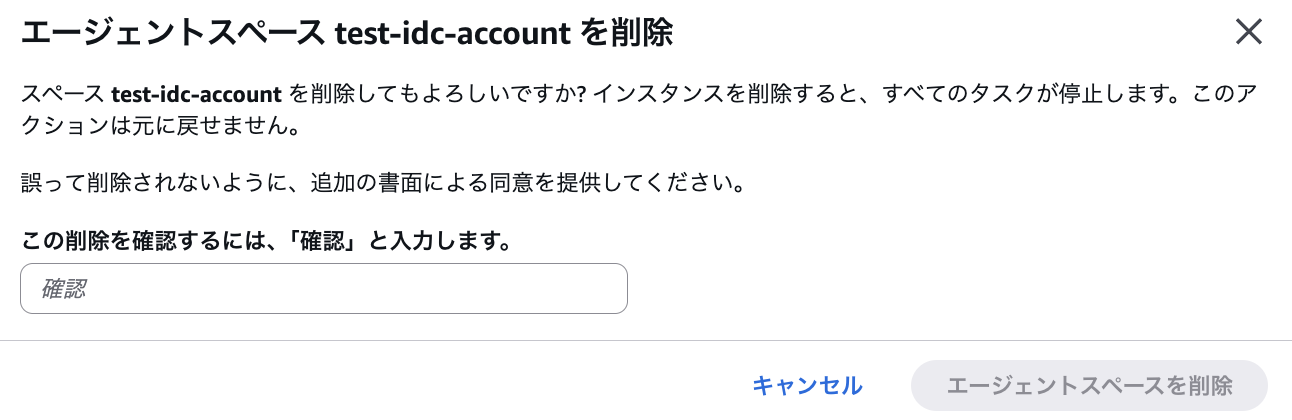1292x420 pixels.
Task: Click the エージェントスペースを削除 button
Action: click(1089, 385)
